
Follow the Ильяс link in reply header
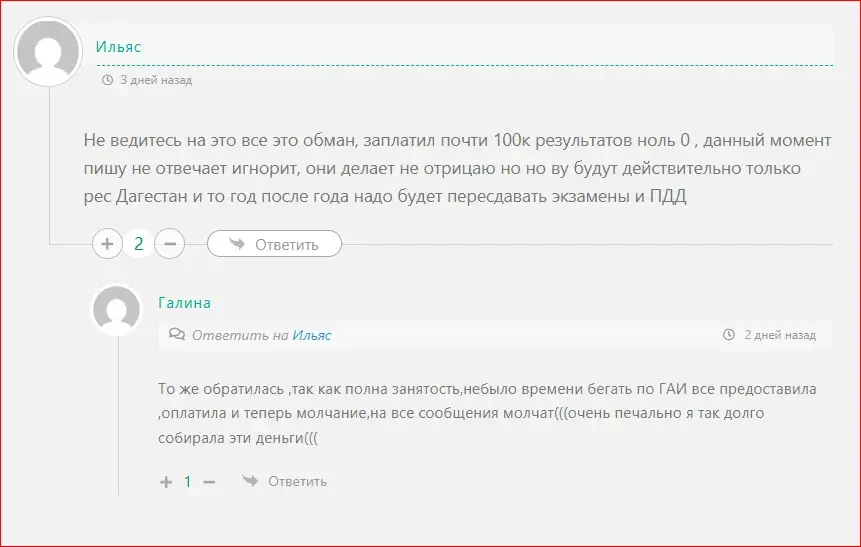(x=312, y=335)
